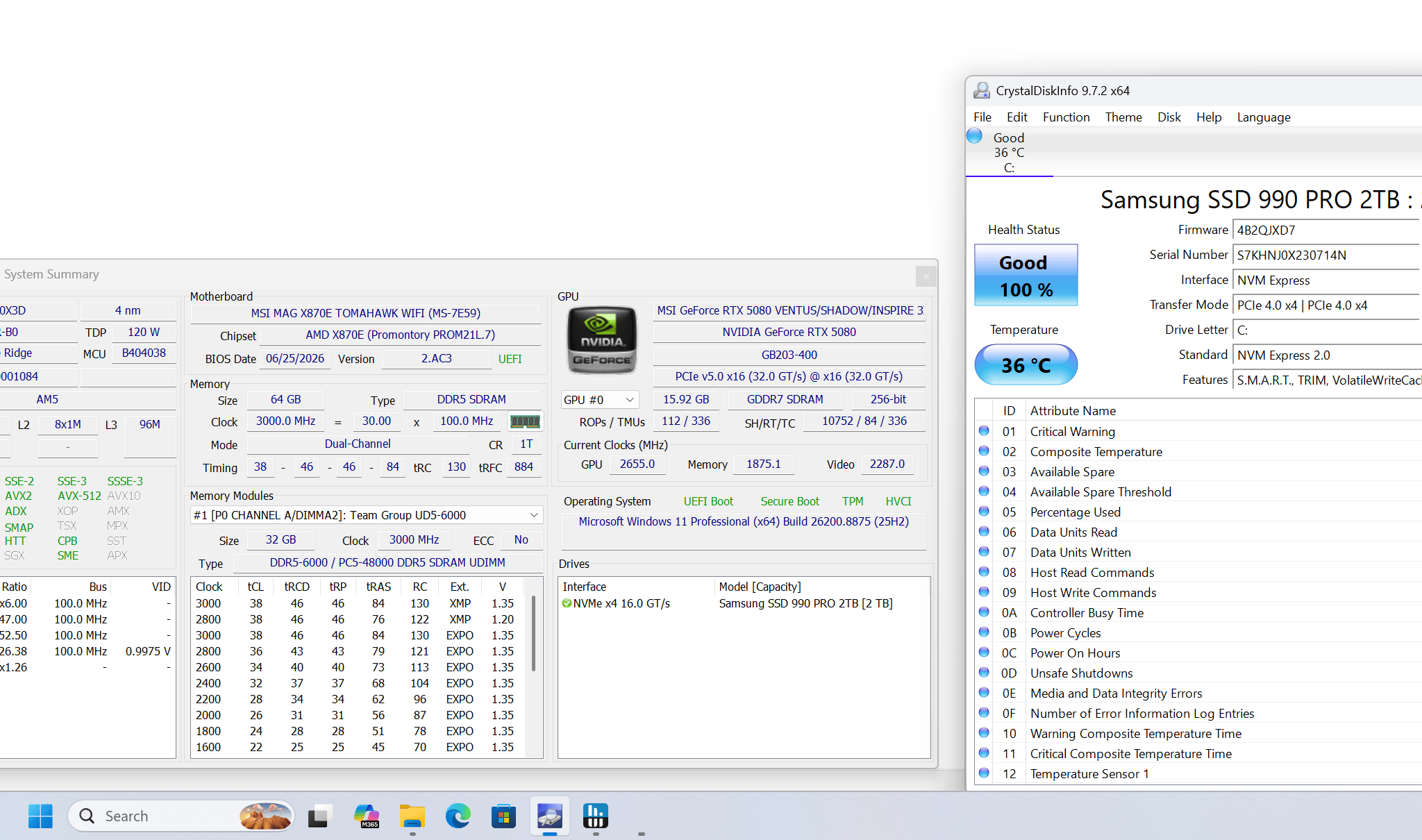Click the status circle for Composite Temperature
Screen dimensions: 1422x840
(984, 451)
